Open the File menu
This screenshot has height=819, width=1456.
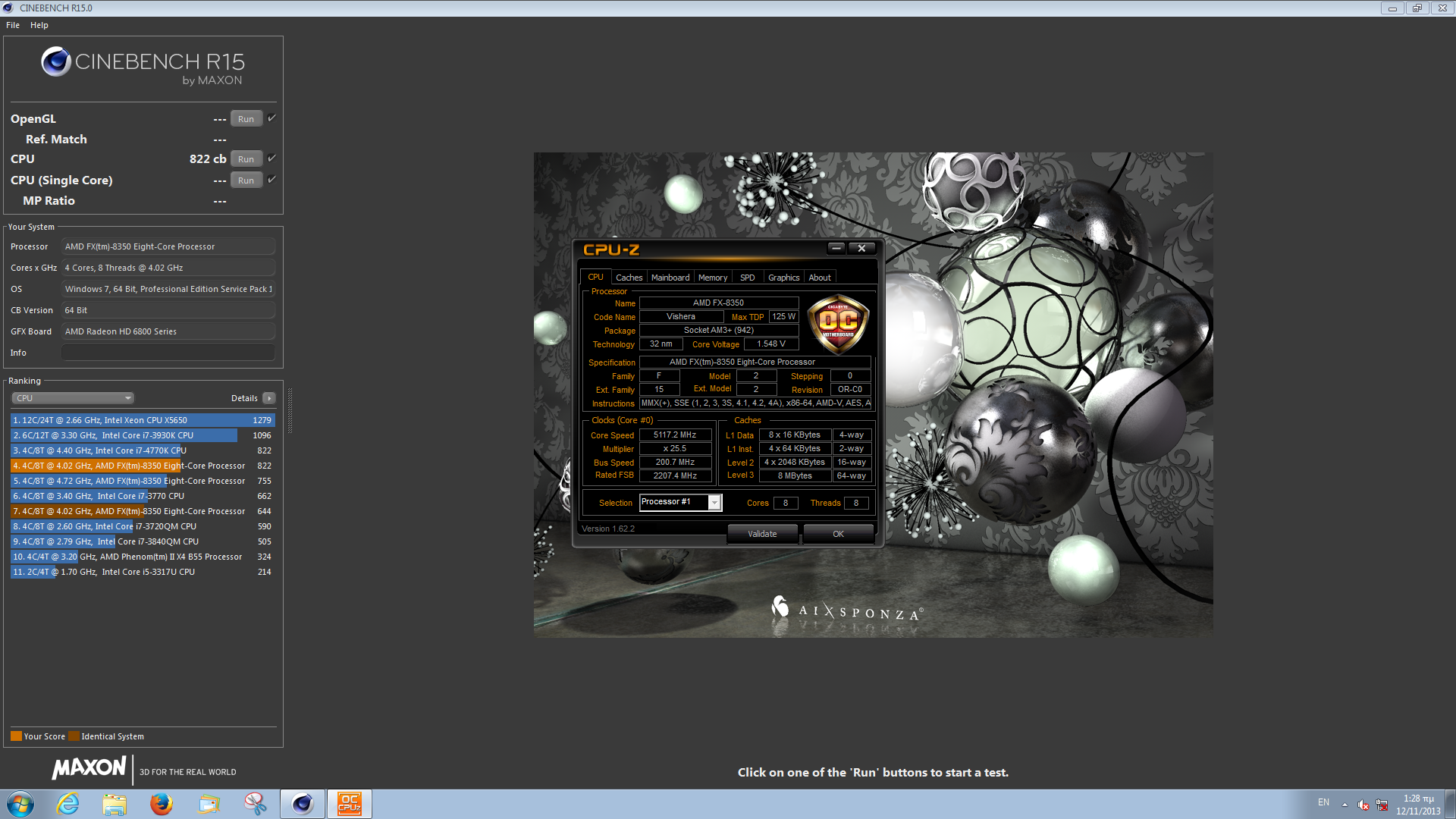point(13,25)
